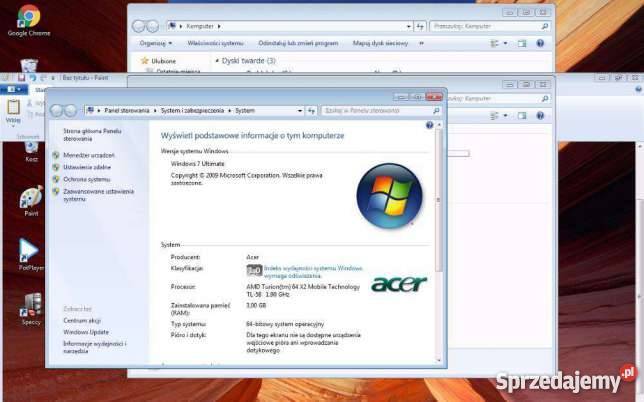Expand the Organizuj dropdown menu

pos(156,43)
